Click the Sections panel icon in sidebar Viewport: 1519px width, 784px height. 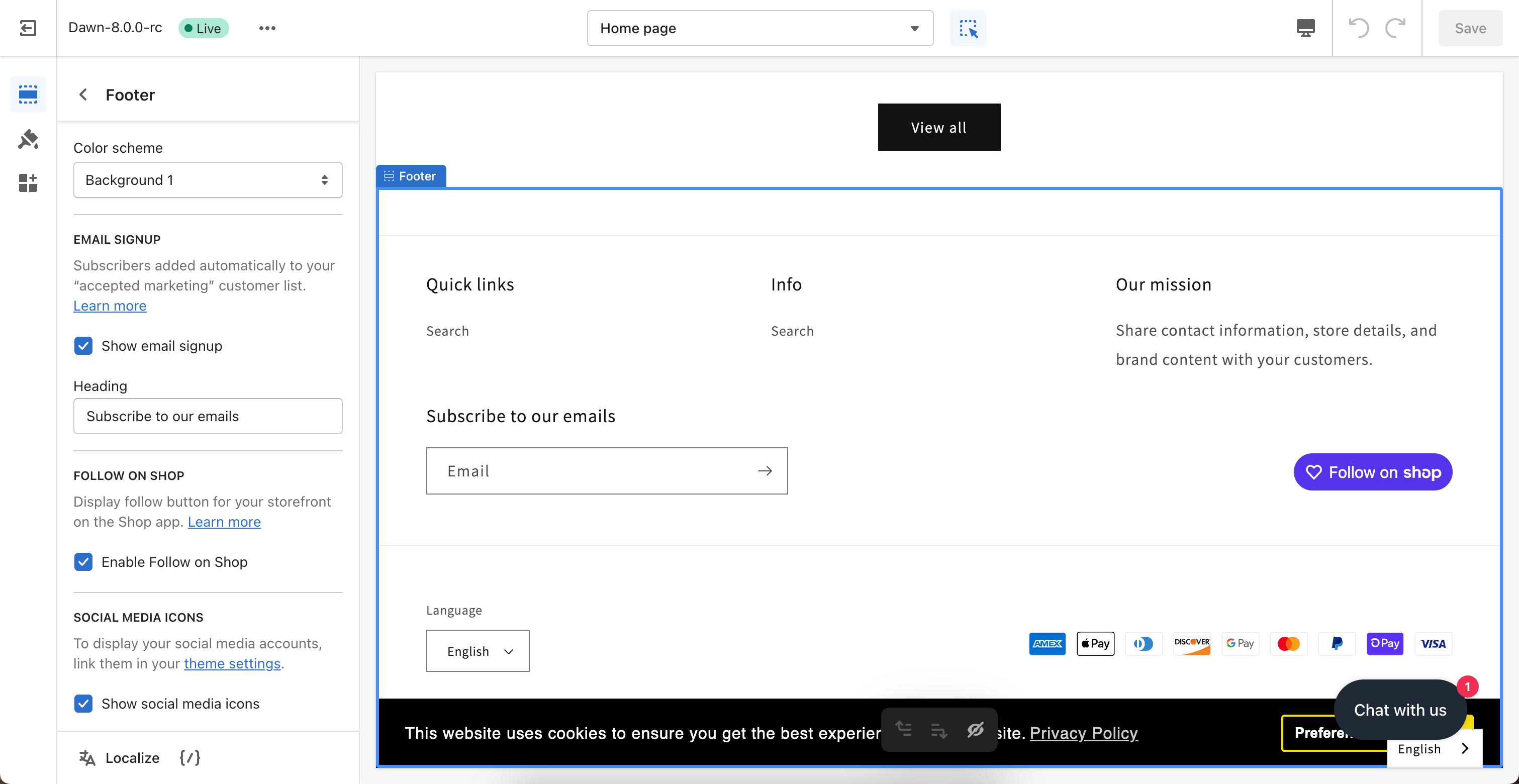pos(28,95)
